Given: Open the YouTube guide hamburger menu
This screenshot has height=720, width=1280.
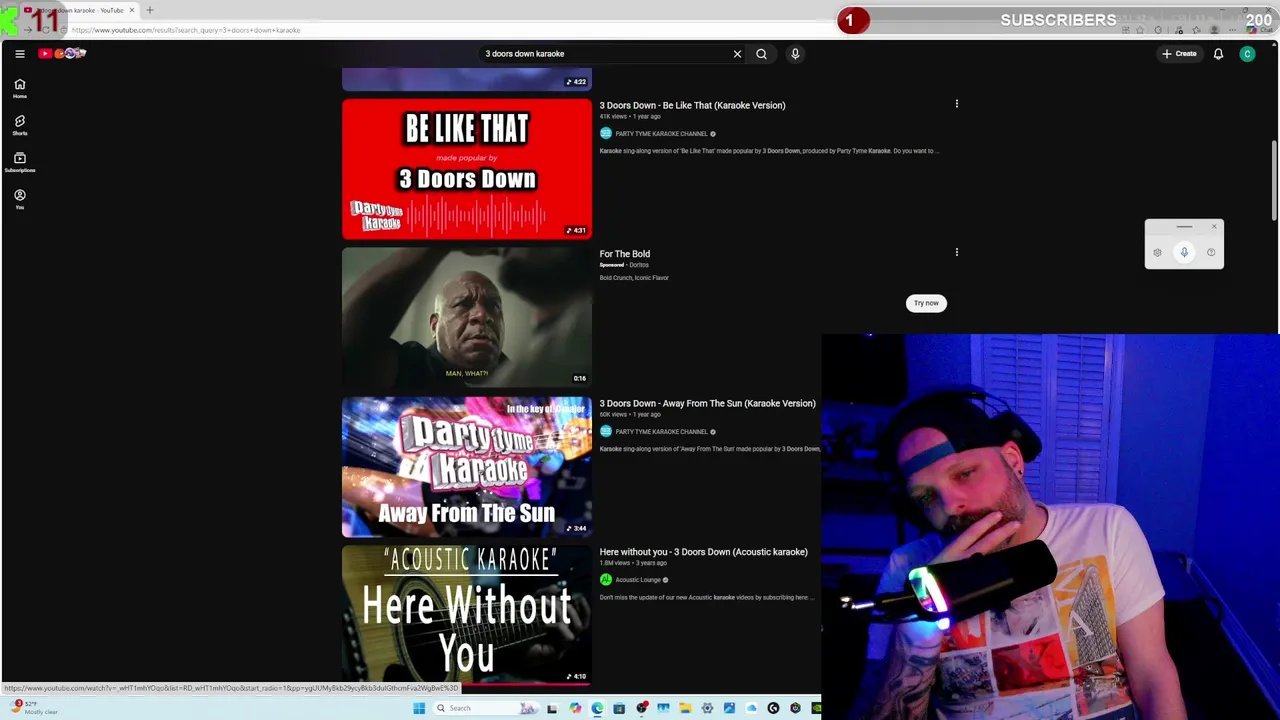Looking at the screenshot, I should (x=20, y=54).
